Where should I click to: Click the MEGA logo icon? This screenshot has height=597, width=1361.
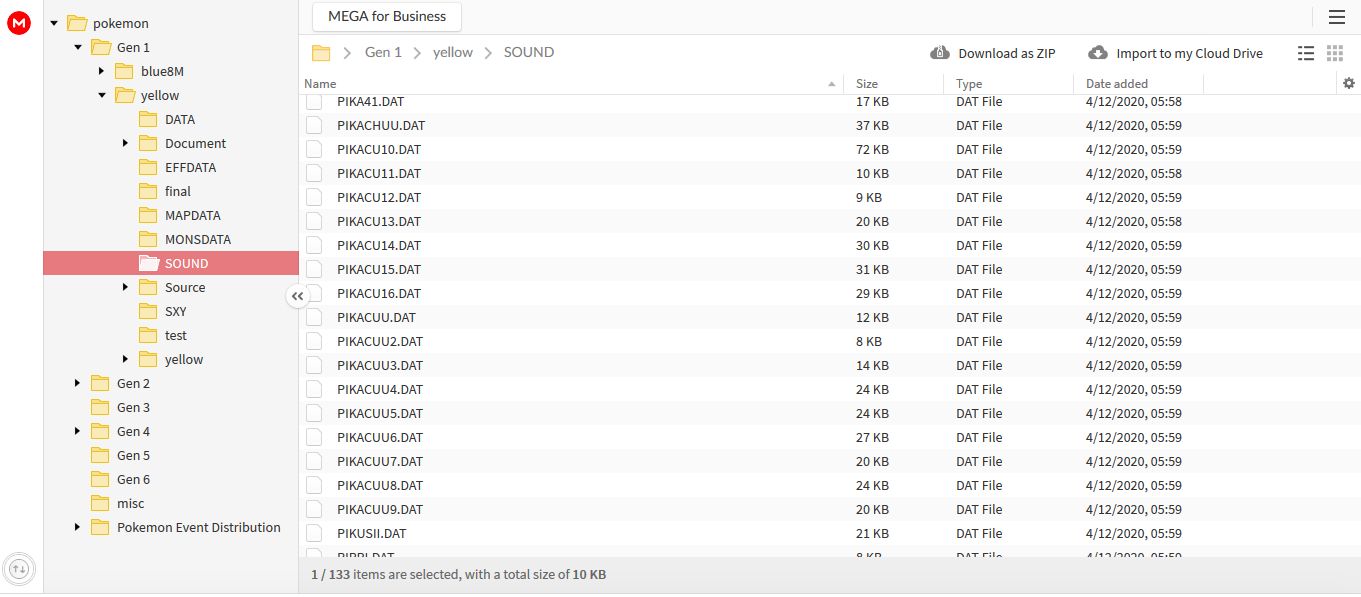click(x=19, y=23)
